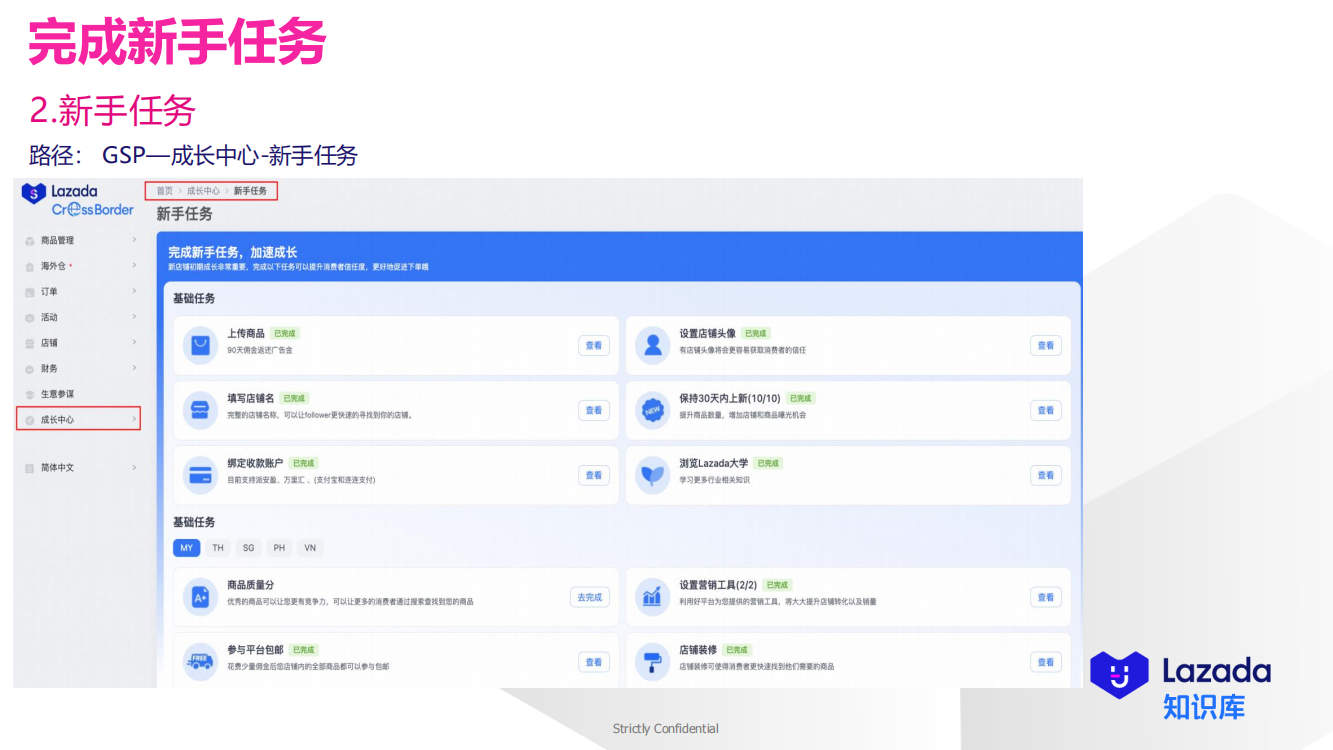Click 查看 next to 上传商品
1333x750 pixels.
coord(593,345)
